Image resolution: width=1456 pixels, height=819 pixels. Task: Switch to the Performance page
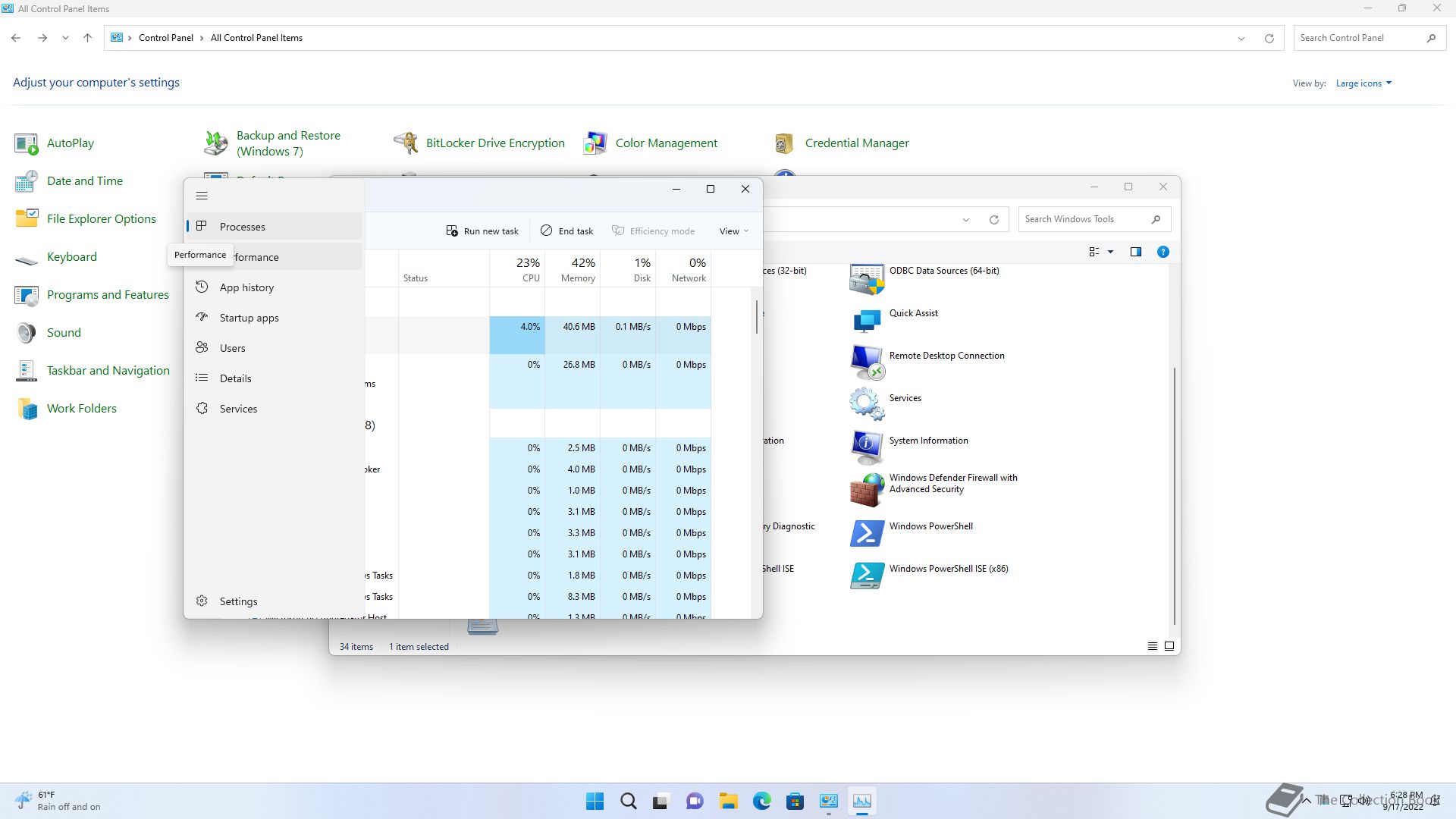(275, 257)
